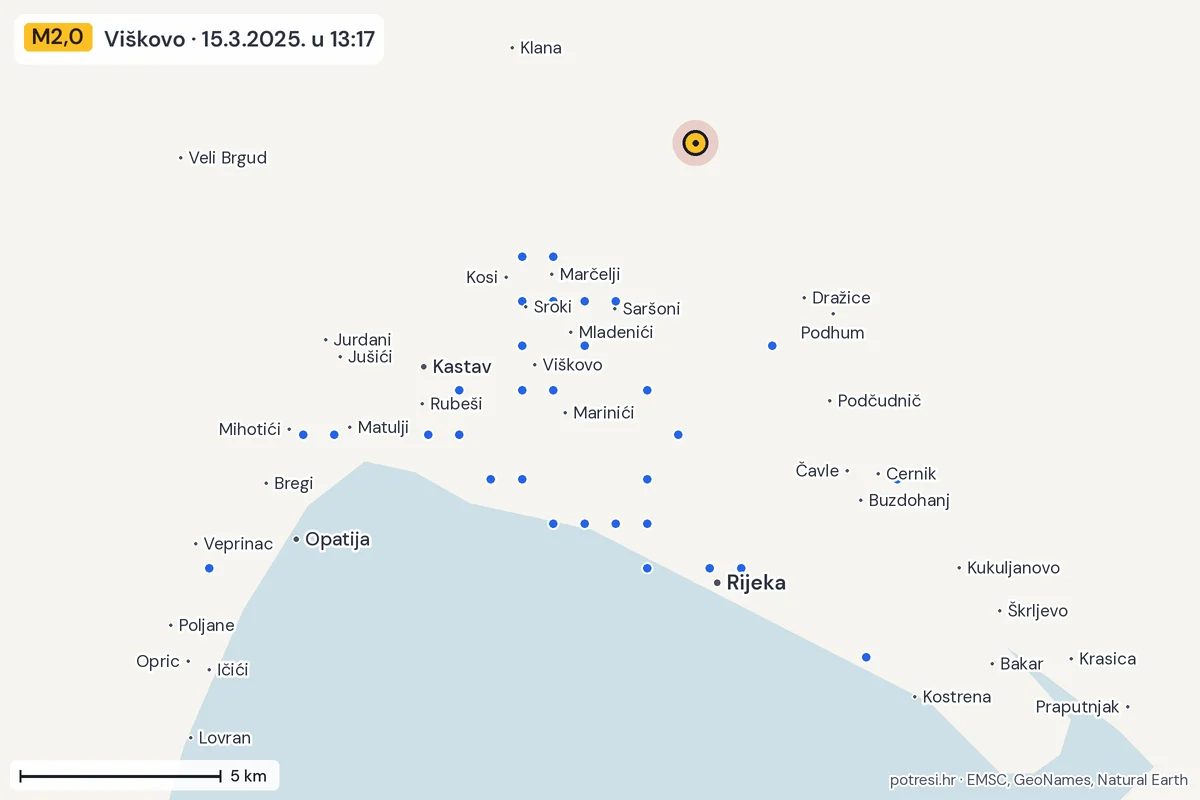Select the Rijeka city marker dot

[717, 582]
